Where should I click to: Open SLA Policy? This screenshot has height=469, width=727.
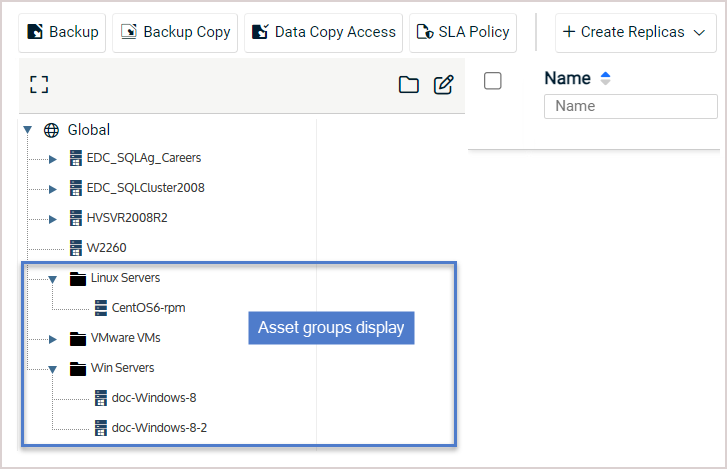[463, 32]
